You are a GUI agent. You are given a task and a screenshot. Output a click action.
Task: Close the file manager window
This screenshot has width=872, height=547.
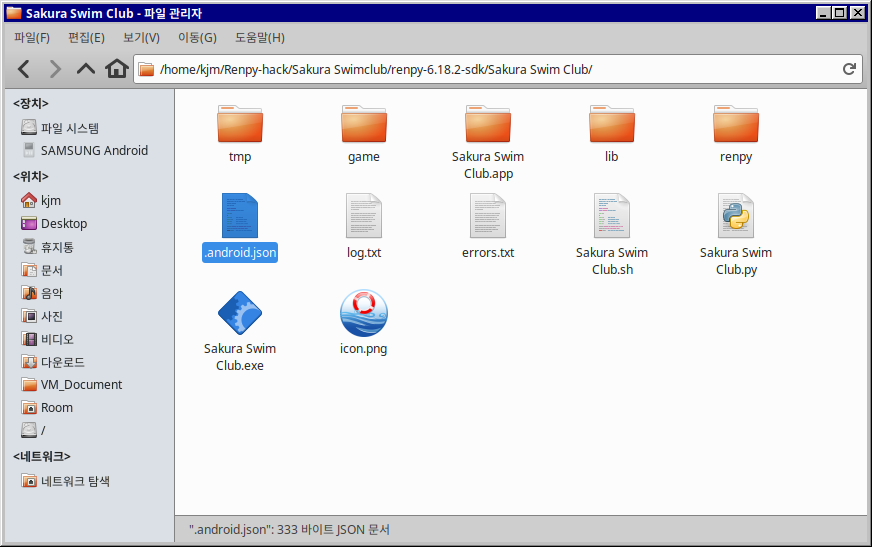tap(858, 13)
